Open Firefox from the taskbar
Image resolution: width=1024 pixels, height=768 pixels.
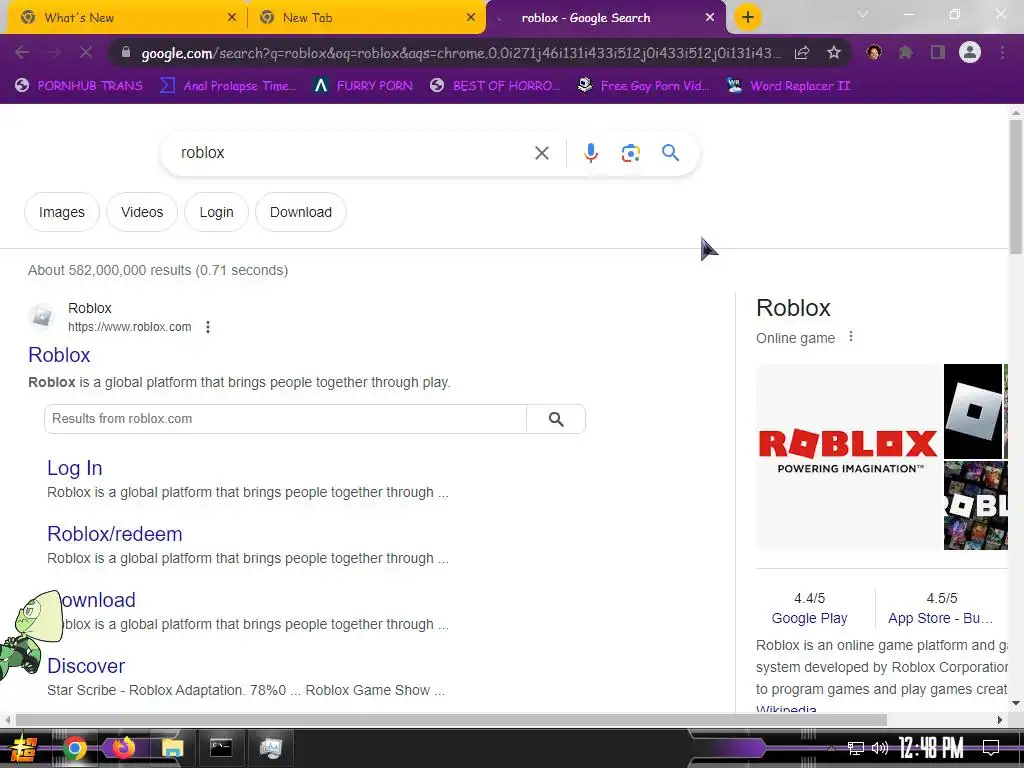click(x=123, y=748)
